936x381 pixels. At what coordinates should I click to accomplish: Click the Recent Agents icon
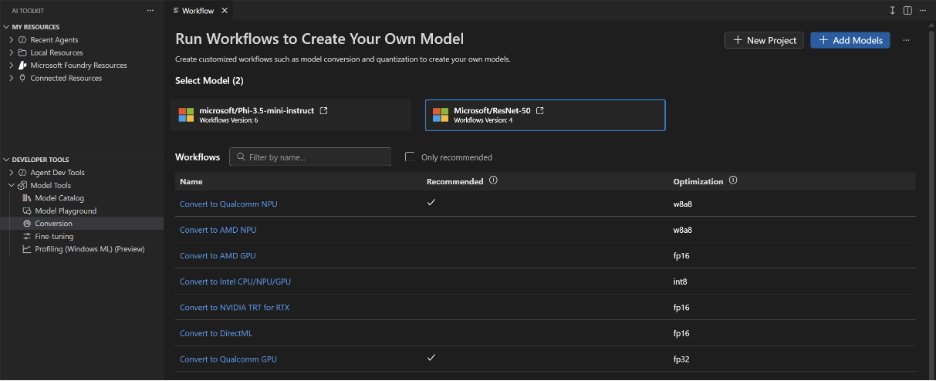click(x=23, y=40)
